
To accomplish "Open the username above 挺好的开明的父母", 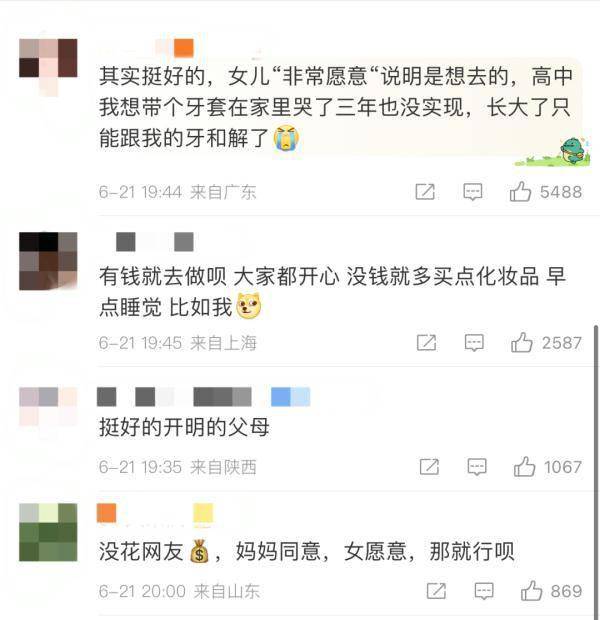I will coord(174,397).
